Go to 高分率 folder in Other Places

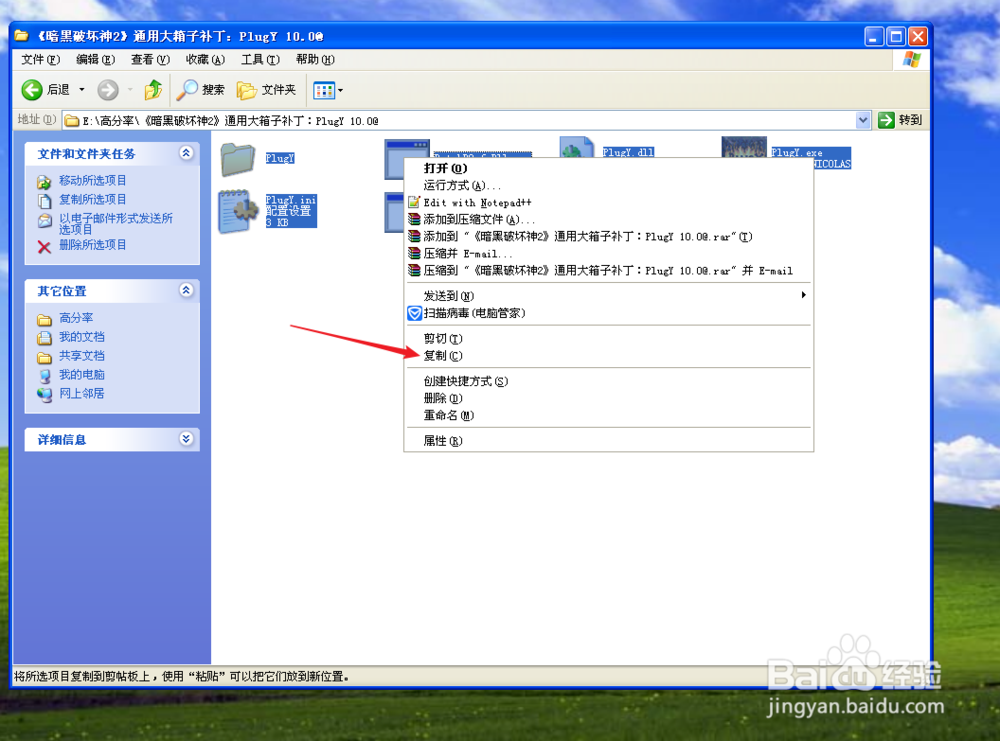pyautogui.click(x=76, y=318)
